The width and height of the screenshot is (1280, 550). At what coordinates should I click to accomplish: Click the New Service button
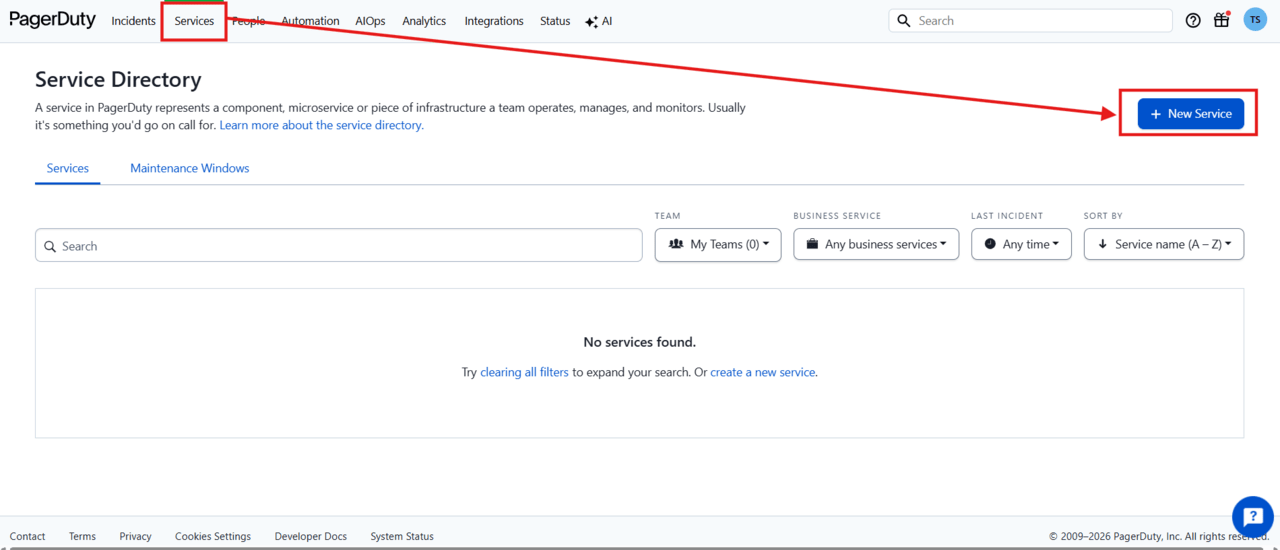[x=1190, y=114]
